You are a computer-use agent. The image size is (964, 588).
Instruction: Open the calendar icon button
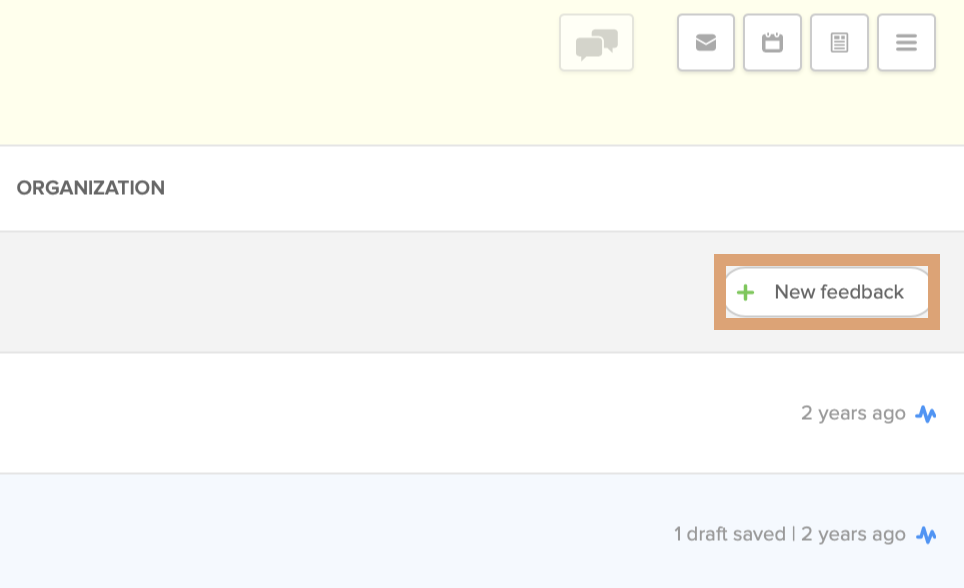point(772,43)
